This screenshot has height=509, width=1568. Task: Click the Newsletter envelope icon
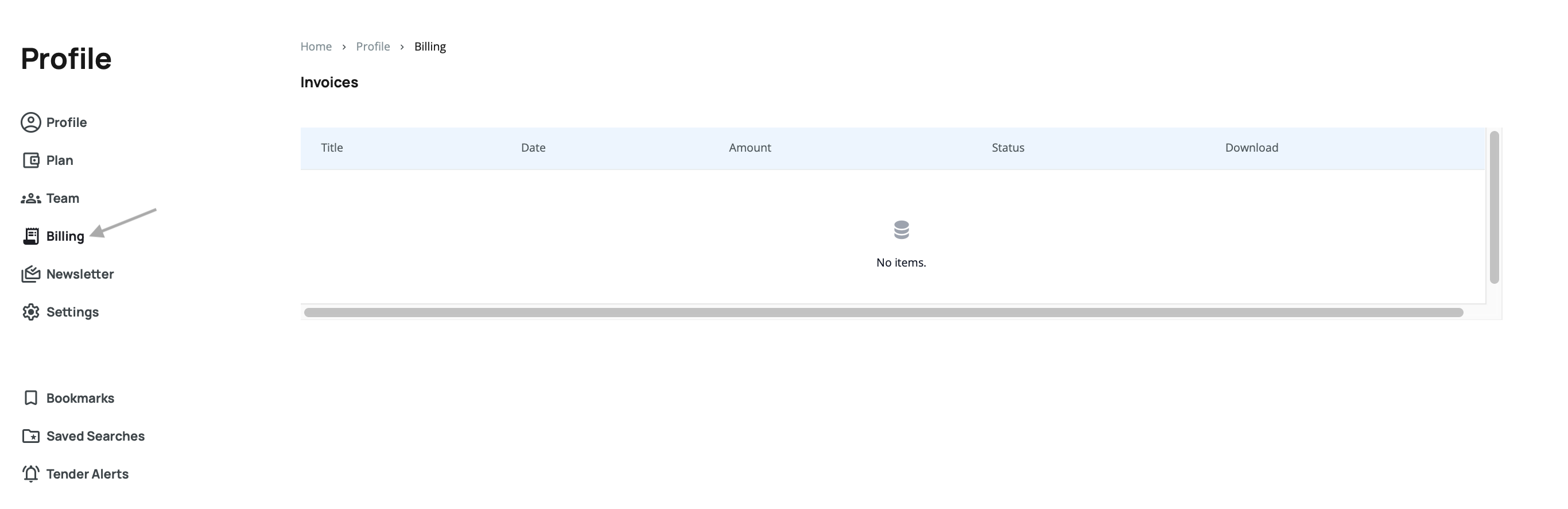point(30,274)
